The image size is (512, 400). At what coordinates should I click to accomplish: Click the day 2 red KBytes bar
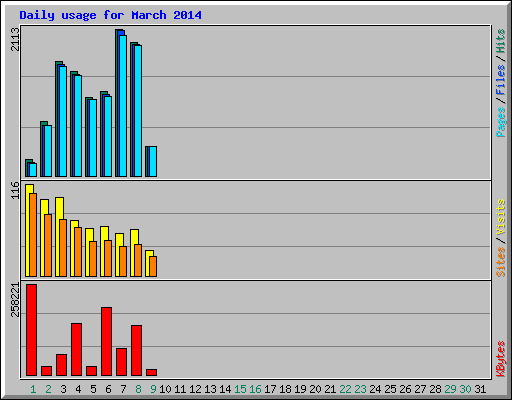(x=47, y=371)
